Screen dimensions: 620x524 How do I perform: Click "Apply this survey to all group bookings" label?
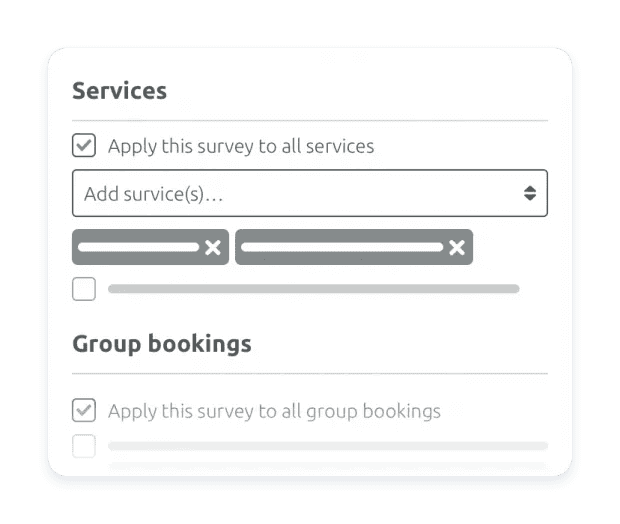pyautogui.click(x=274, y=411)
